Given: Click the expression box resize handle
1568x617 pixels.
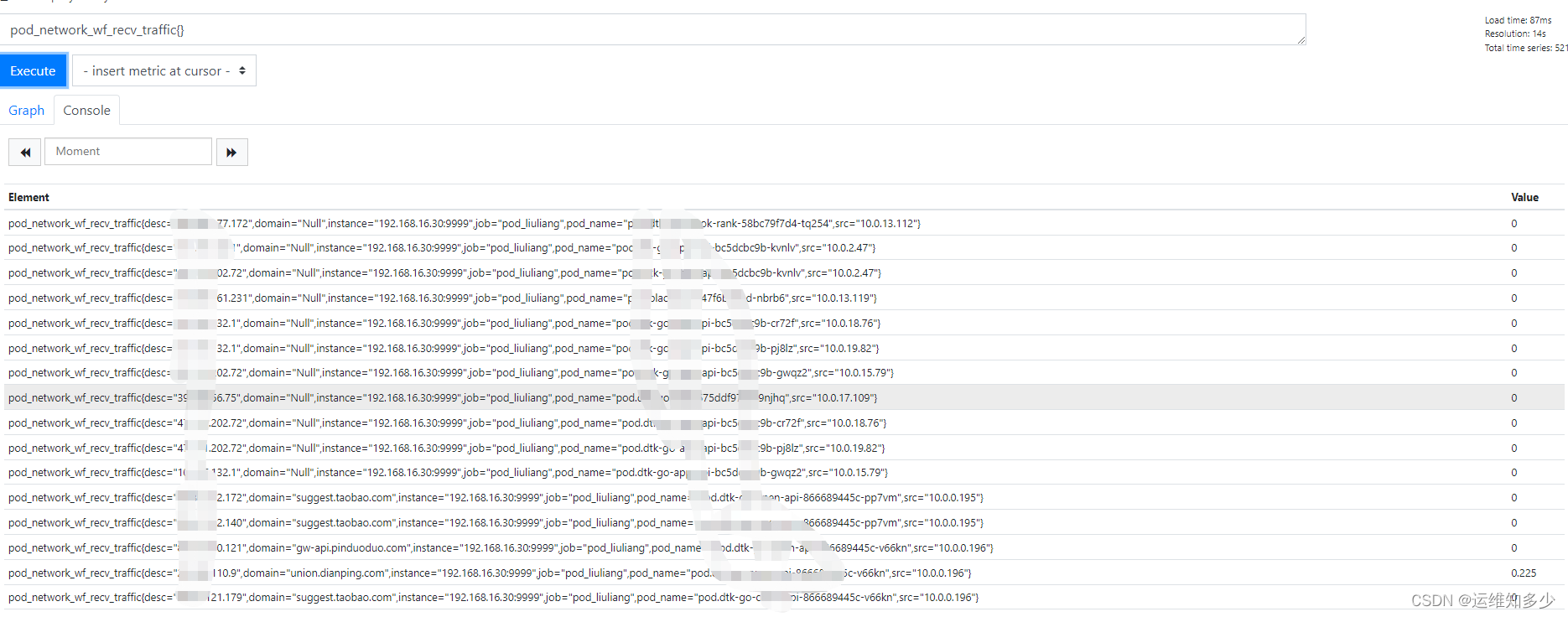Looking at the screenshot, I should click(x=1301, y=39).
